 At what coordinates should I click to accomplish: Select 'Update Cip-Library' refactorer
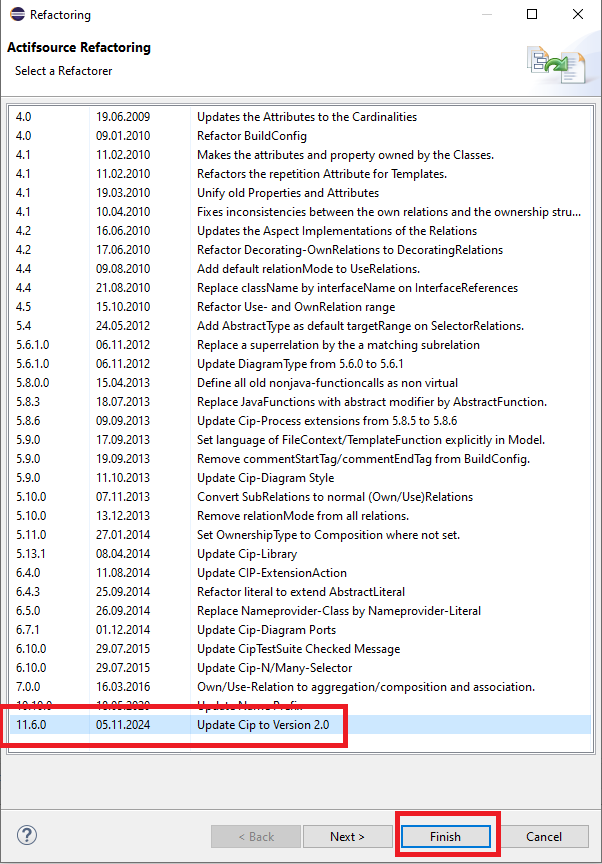[246, 554]
